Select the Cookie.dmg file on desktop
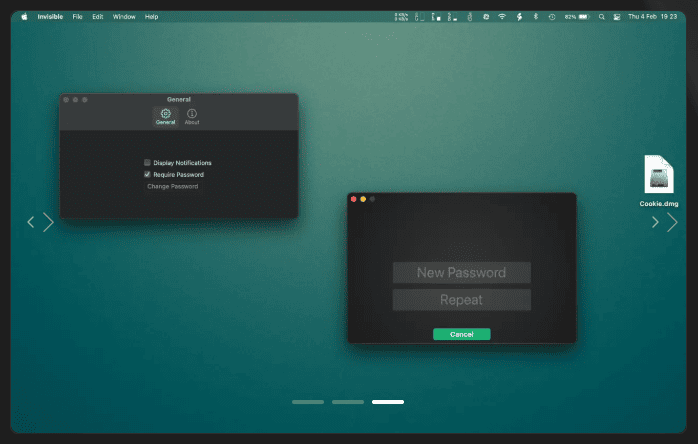 [x=659, y=181]
